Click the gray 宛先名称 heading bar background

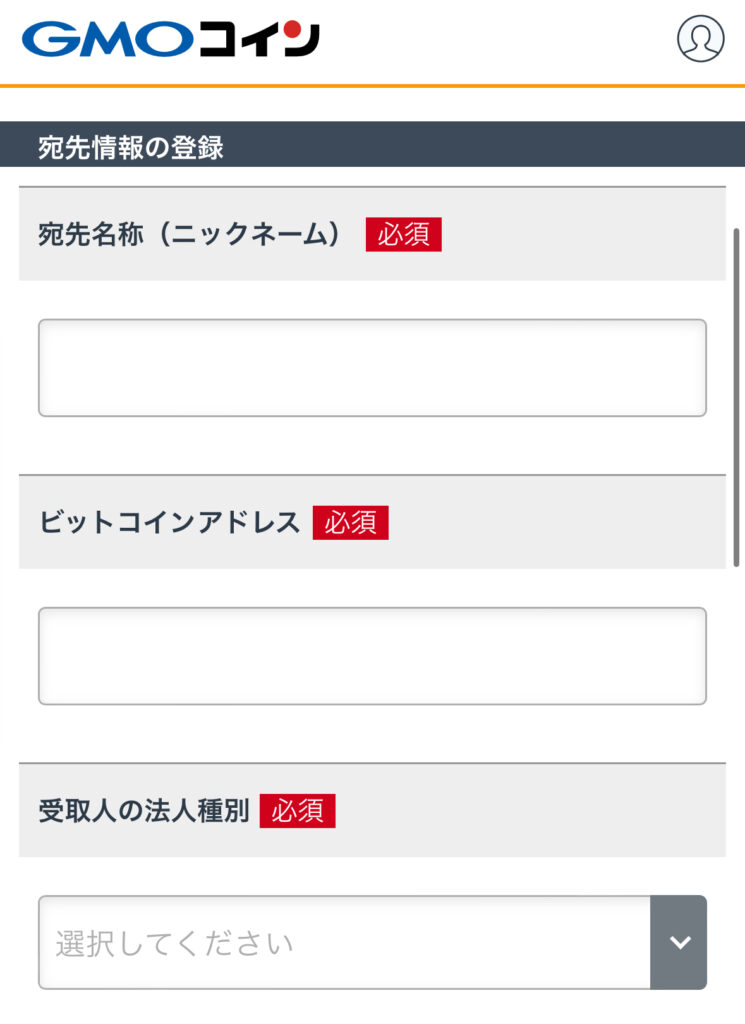[x=580, y=234]
